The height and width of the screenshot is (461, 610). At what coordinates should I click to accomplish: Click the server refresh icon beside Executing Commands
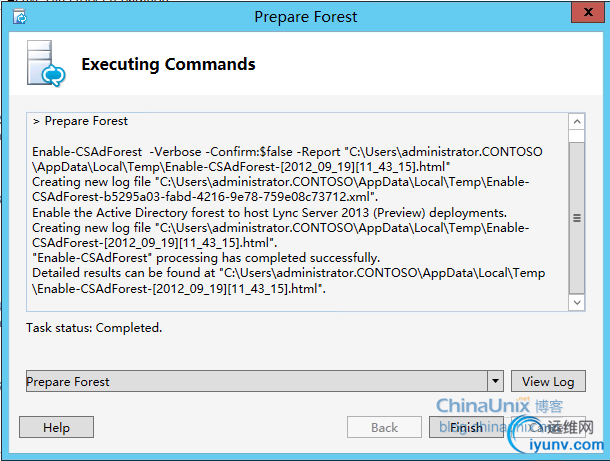coord(46,63)
